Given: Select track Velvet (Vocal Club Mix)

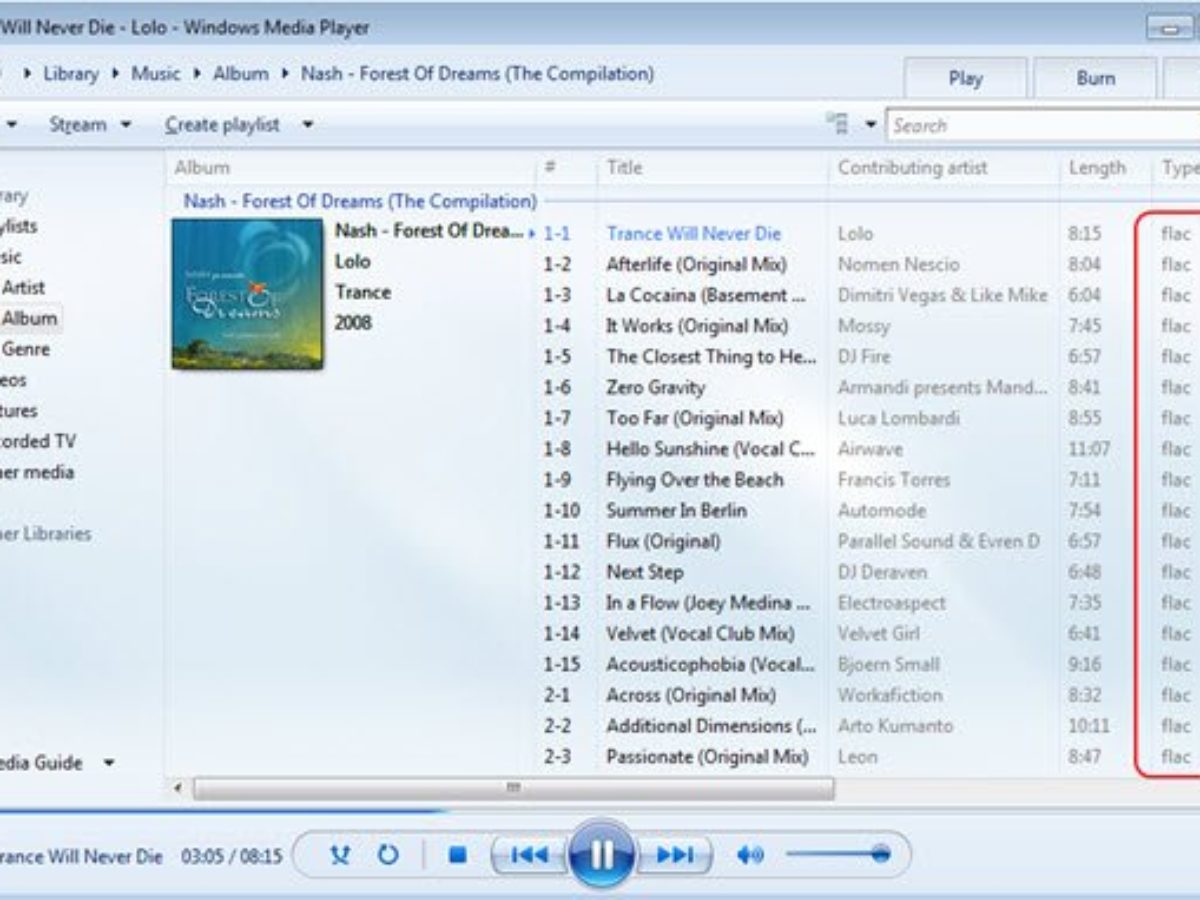Looking at the screenshot, I should (x=700, y=633).
